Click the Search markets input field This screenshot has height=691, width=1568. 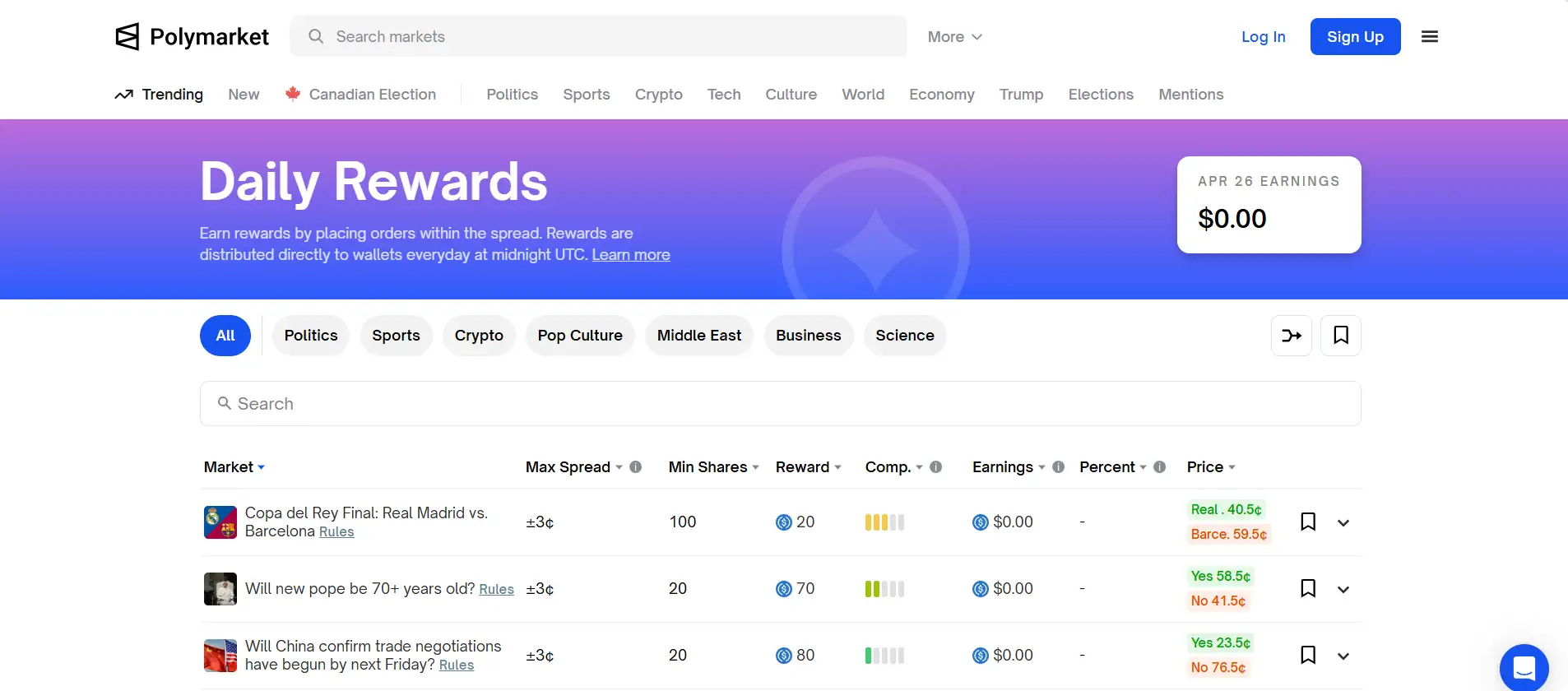pyautogui.click(x=609, y=37)
